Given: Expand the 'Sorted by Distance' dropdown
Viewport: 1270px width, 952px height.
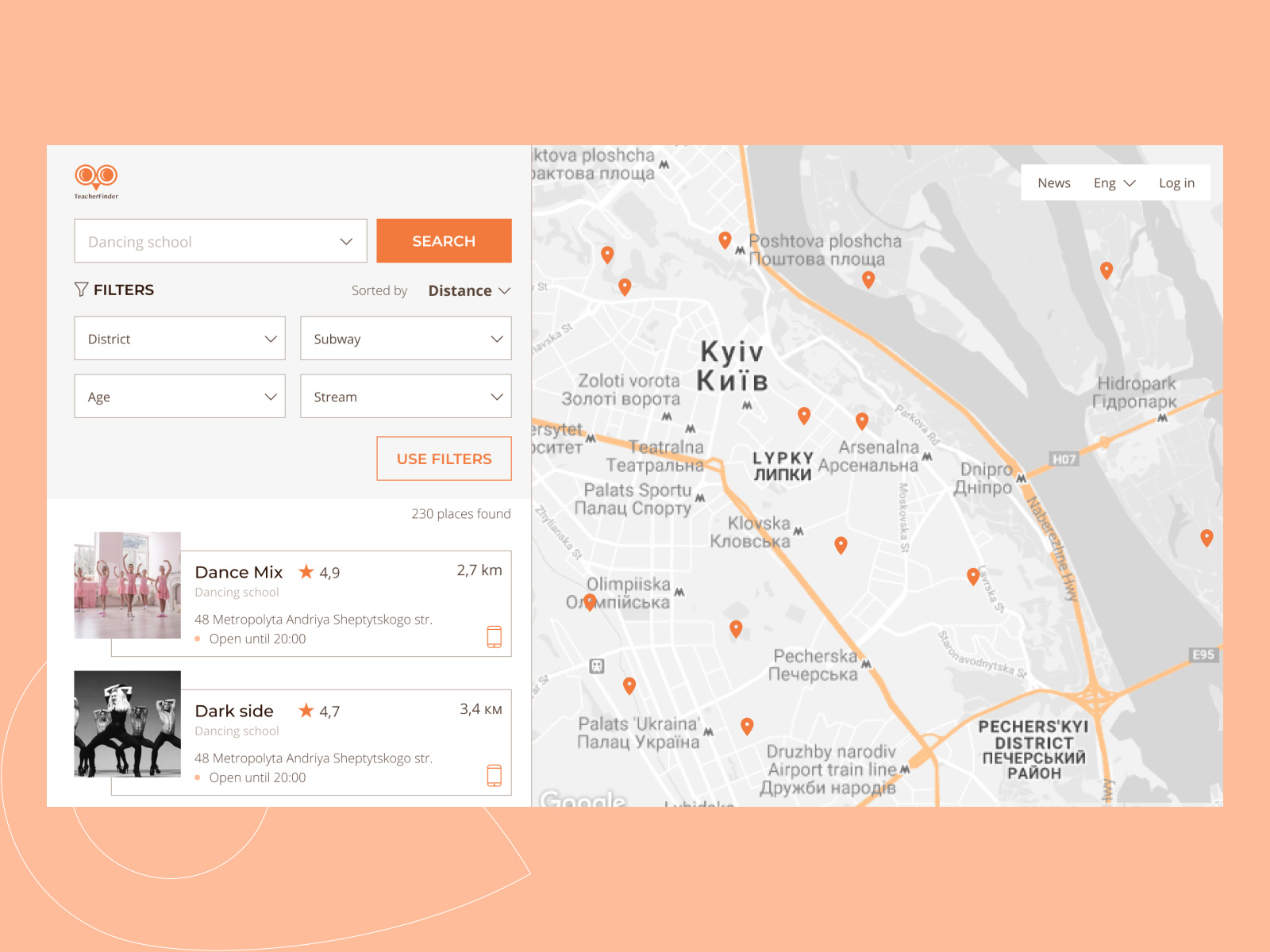Looking at the screenshot, I should pyautogui.click(x=468, y=290).
